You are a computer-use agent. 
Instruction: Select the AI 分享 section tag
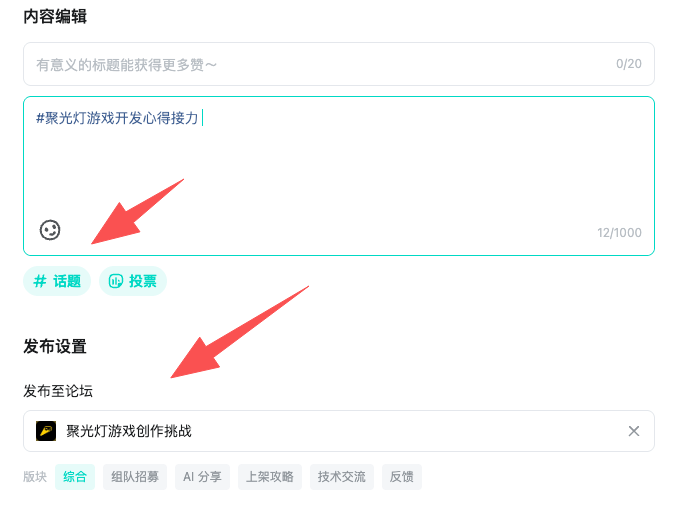point(204,477)
